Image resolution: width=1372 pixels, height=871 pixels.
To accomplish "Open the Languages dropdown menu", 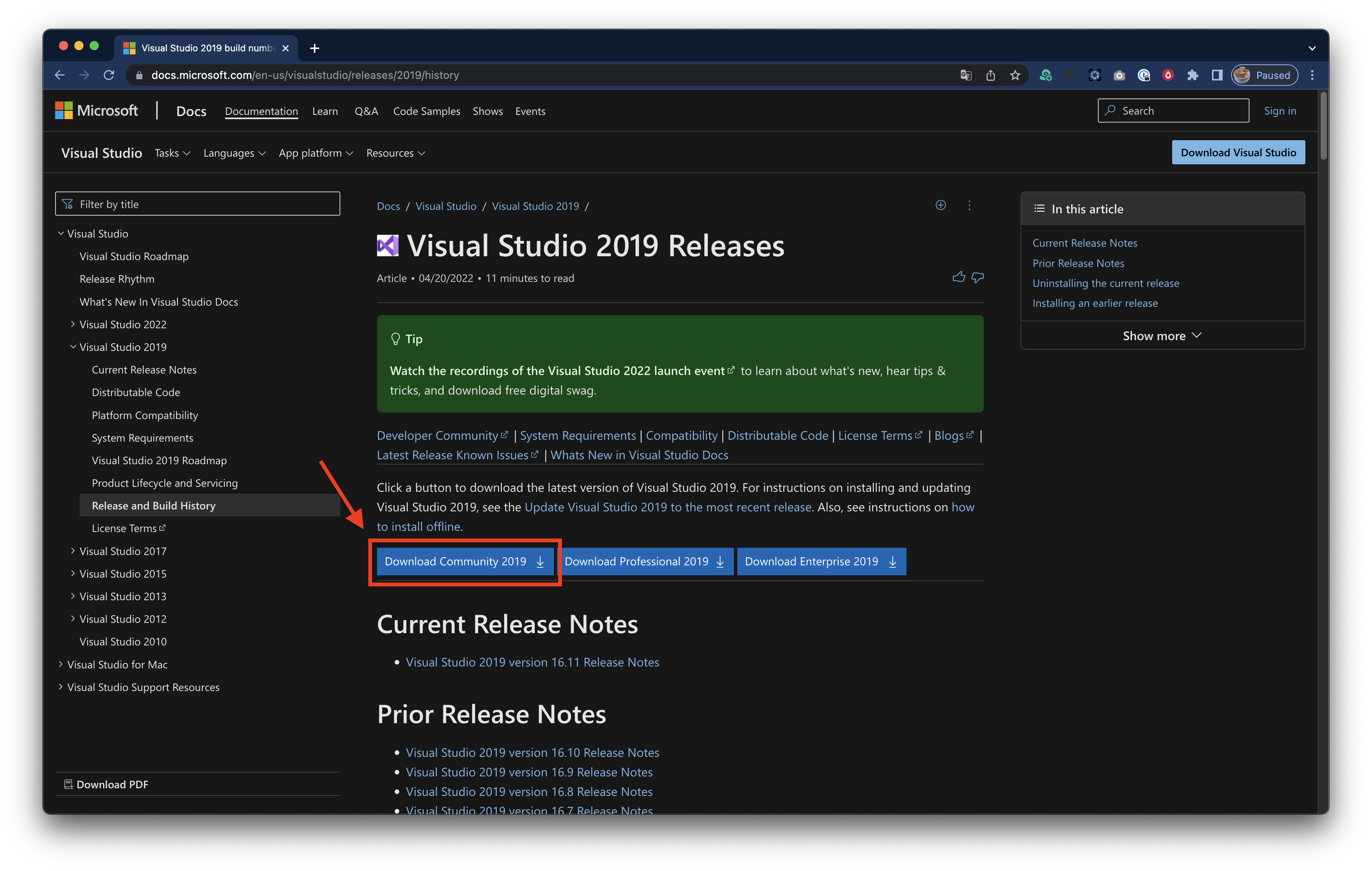I will pos(234,153).
